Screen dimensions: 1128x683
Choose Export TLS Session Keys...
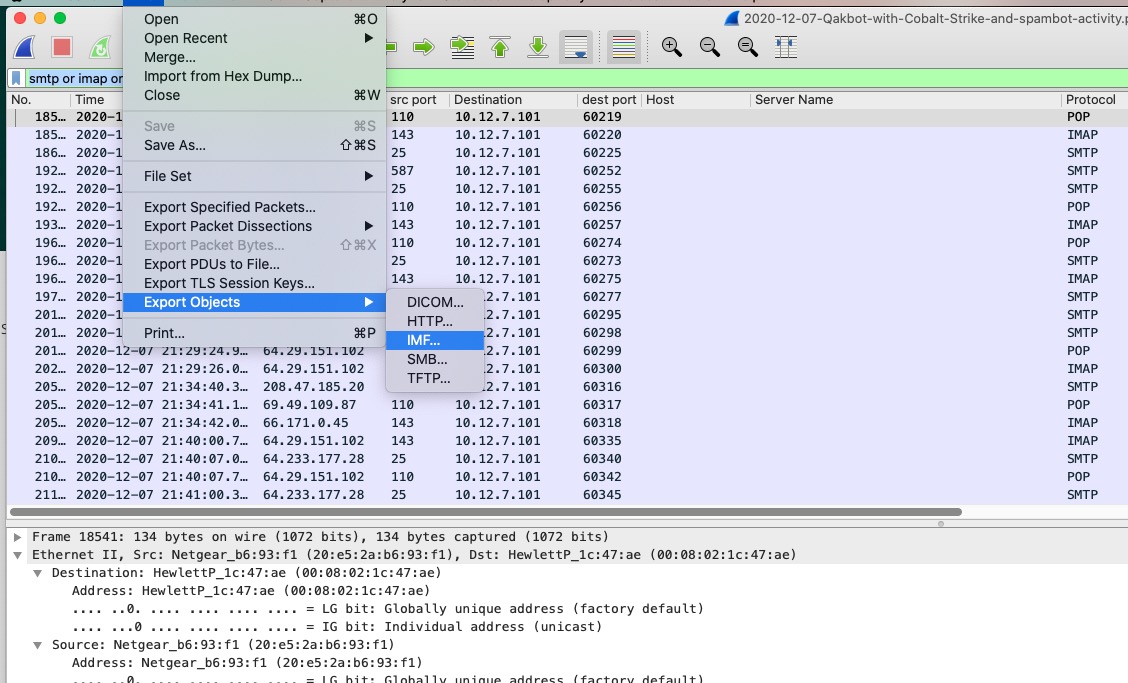[x=254, y=284]
